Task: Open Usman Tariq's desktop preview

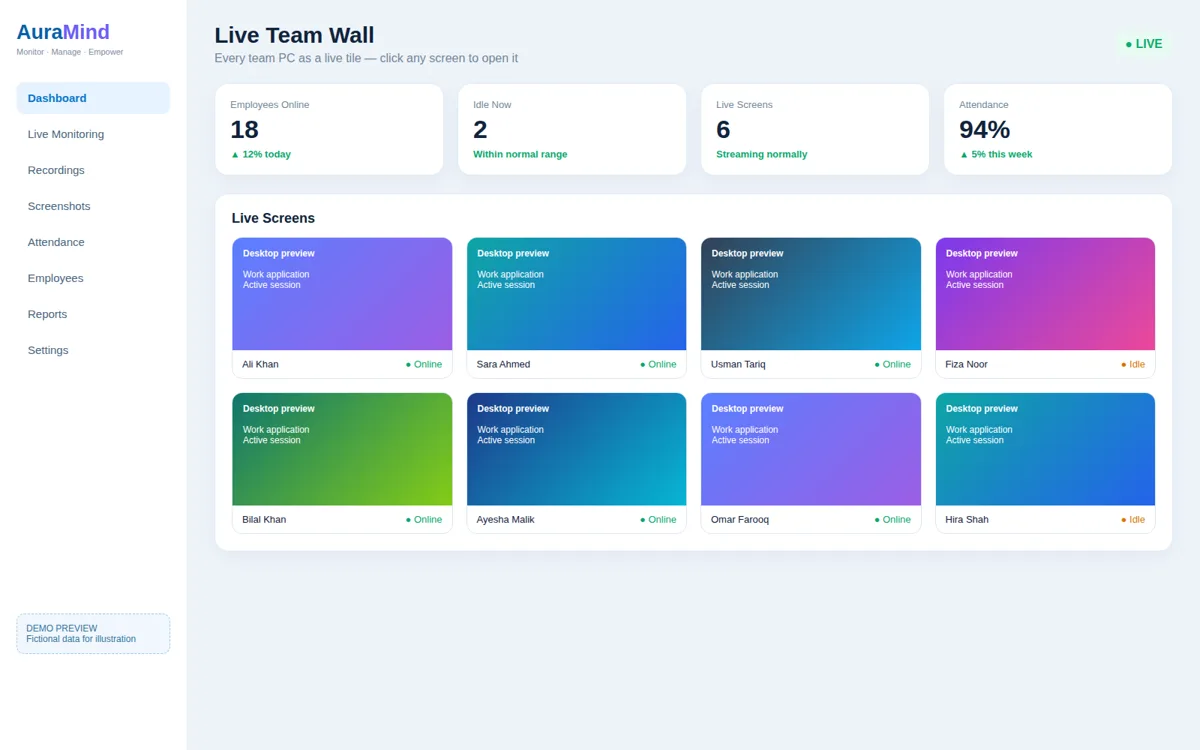Action: (x=811, y=294)
